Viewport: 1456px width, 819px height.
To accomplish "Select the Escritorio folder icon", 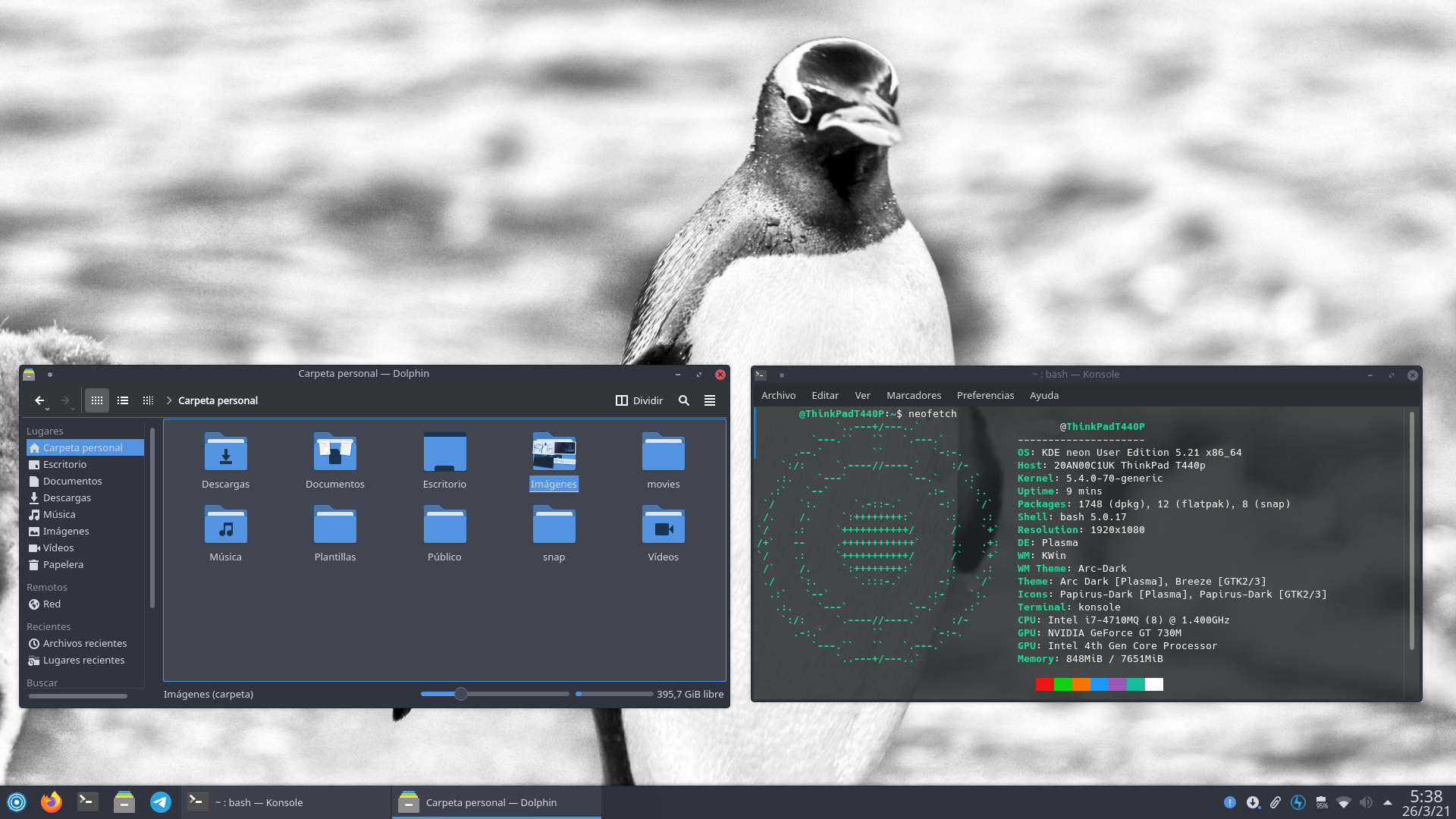I will 444,452.
